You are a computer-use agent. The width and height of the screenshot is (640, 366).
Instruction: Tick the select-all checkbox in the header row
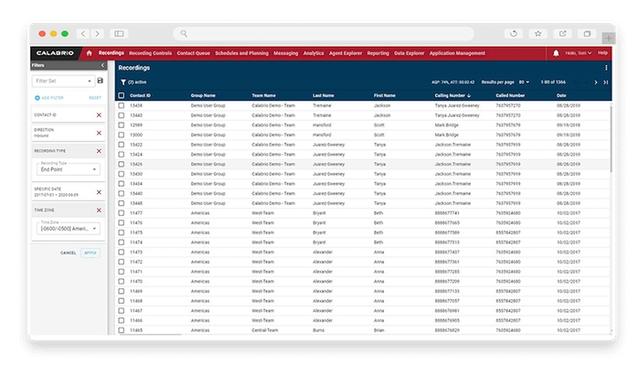(121, 95)
